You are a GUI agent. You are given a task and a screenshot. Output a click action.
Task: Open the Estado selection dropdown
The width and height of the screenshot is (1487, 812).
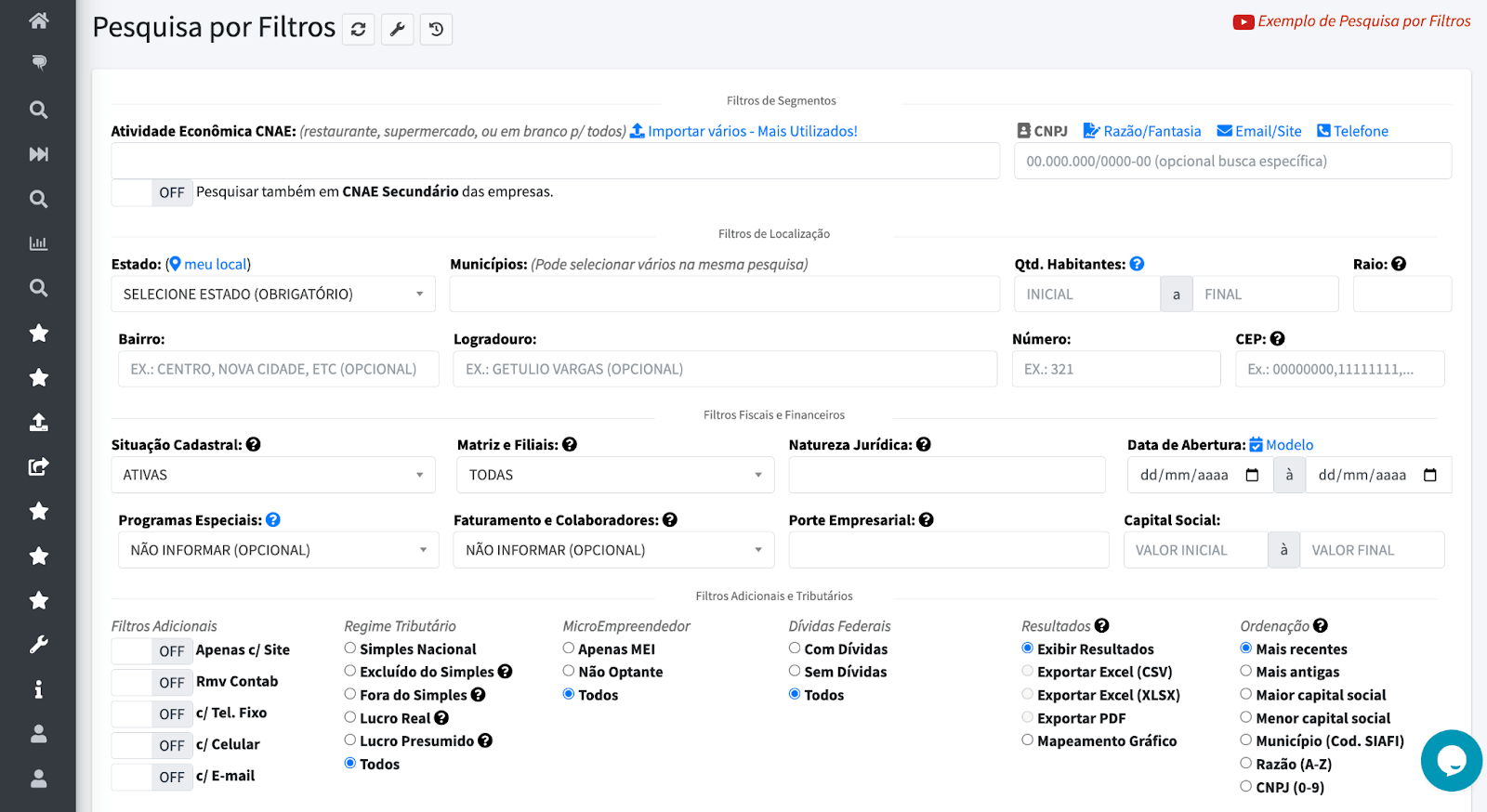point(273,295)
